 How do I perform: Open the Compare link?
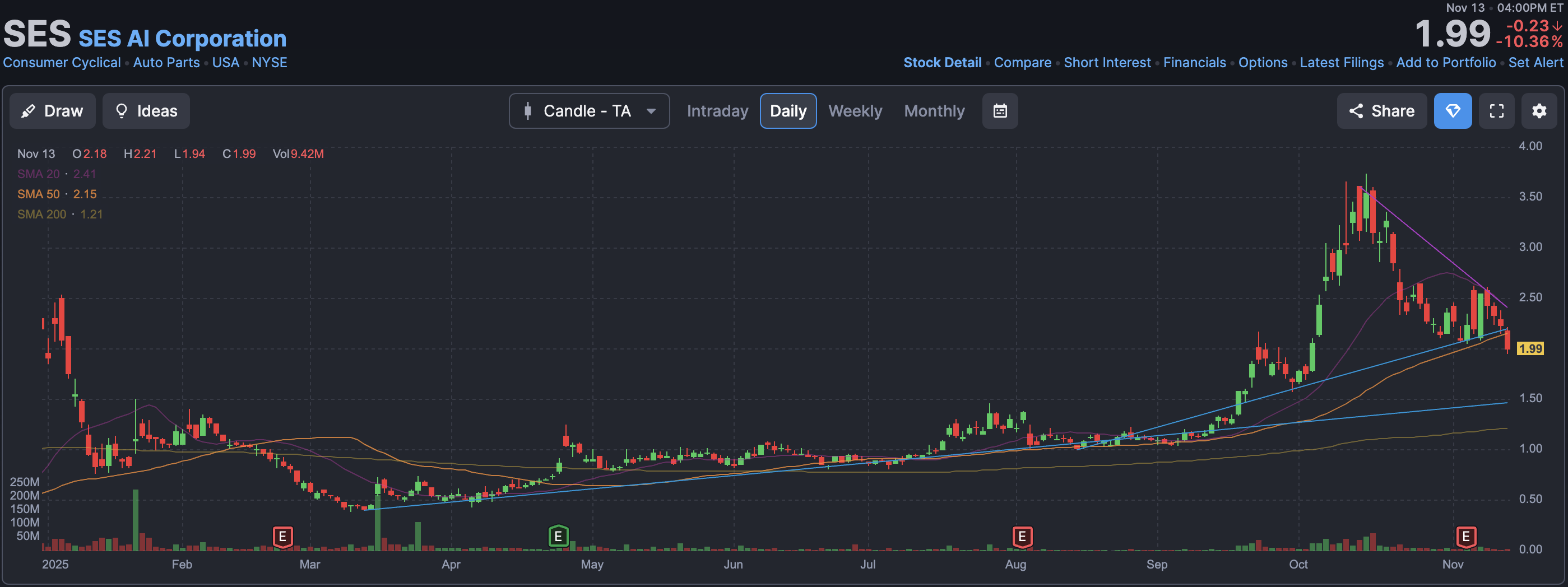(1022, 63)
